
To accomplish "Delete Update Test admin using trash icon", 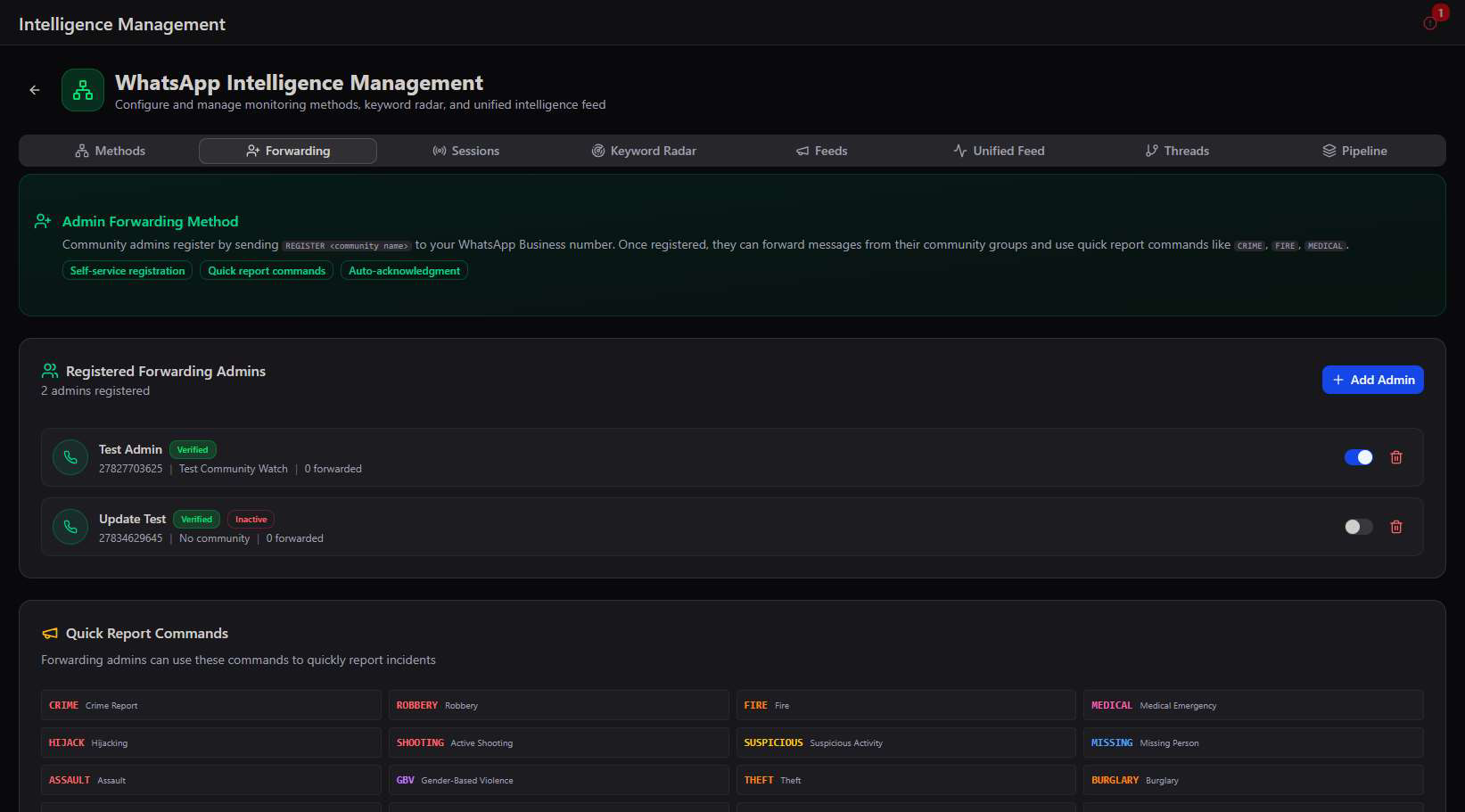I will [x=1396, y=527].
